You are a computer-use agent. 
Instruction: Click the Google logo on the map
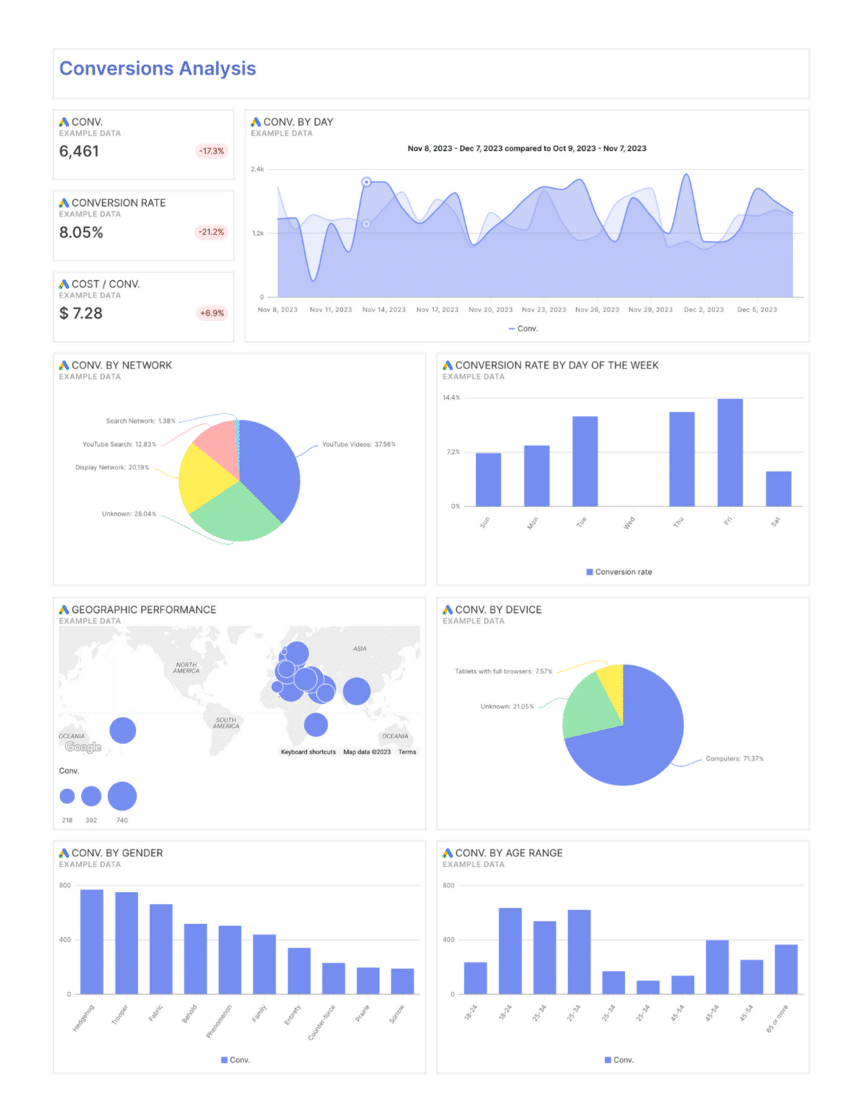click(x=83, y=747)
